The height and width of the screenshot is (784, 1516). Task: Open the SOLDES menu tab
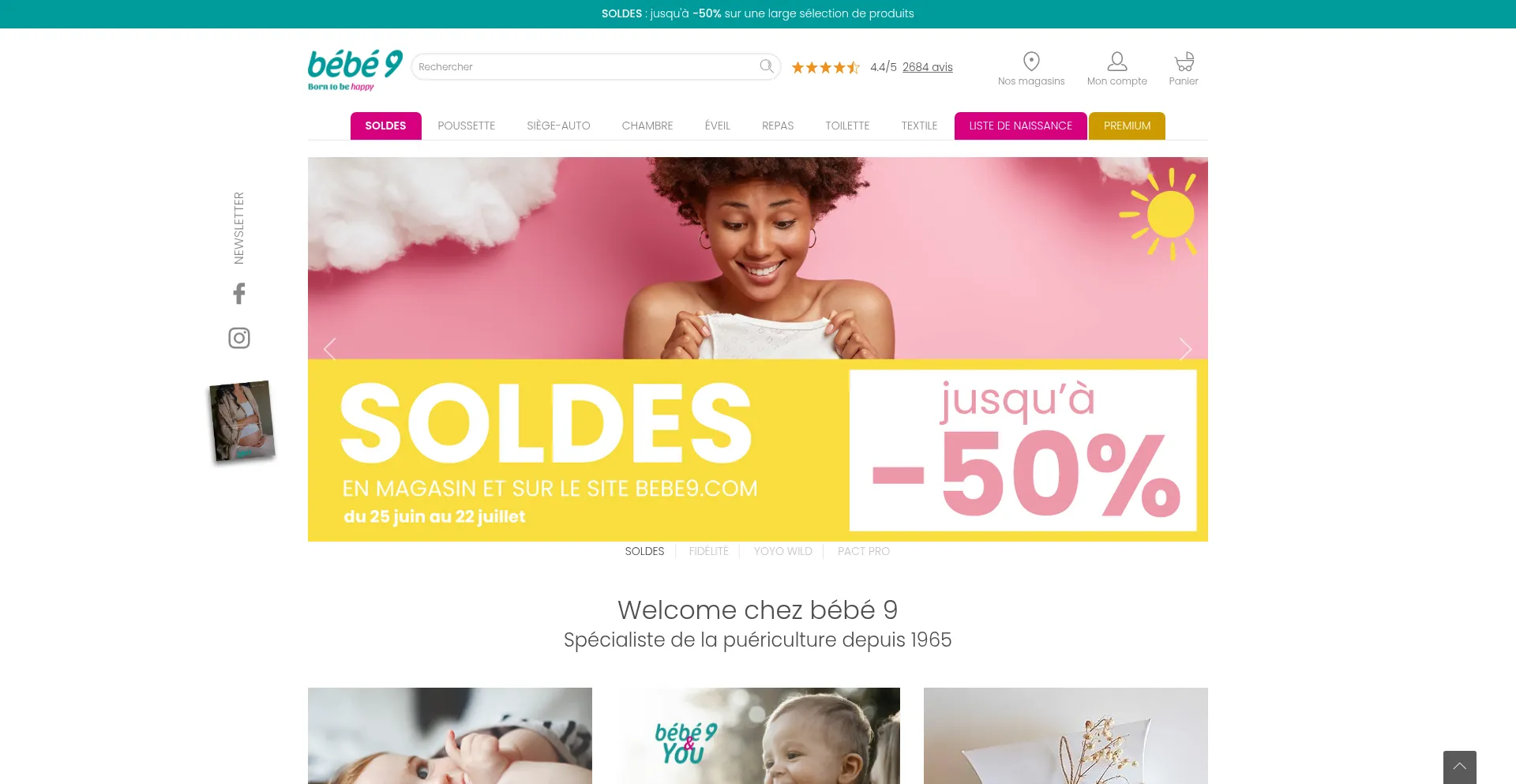pos(385,126)
